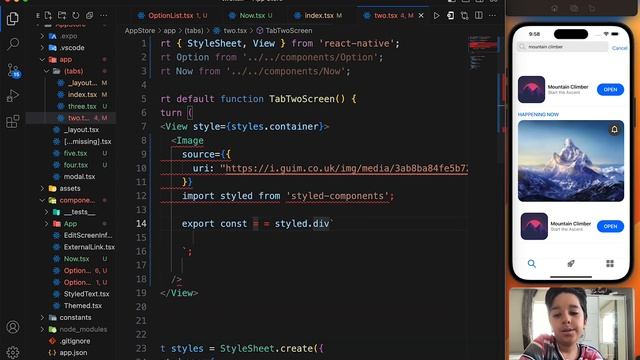Open app.json in explorer

[x=73, y=353]
